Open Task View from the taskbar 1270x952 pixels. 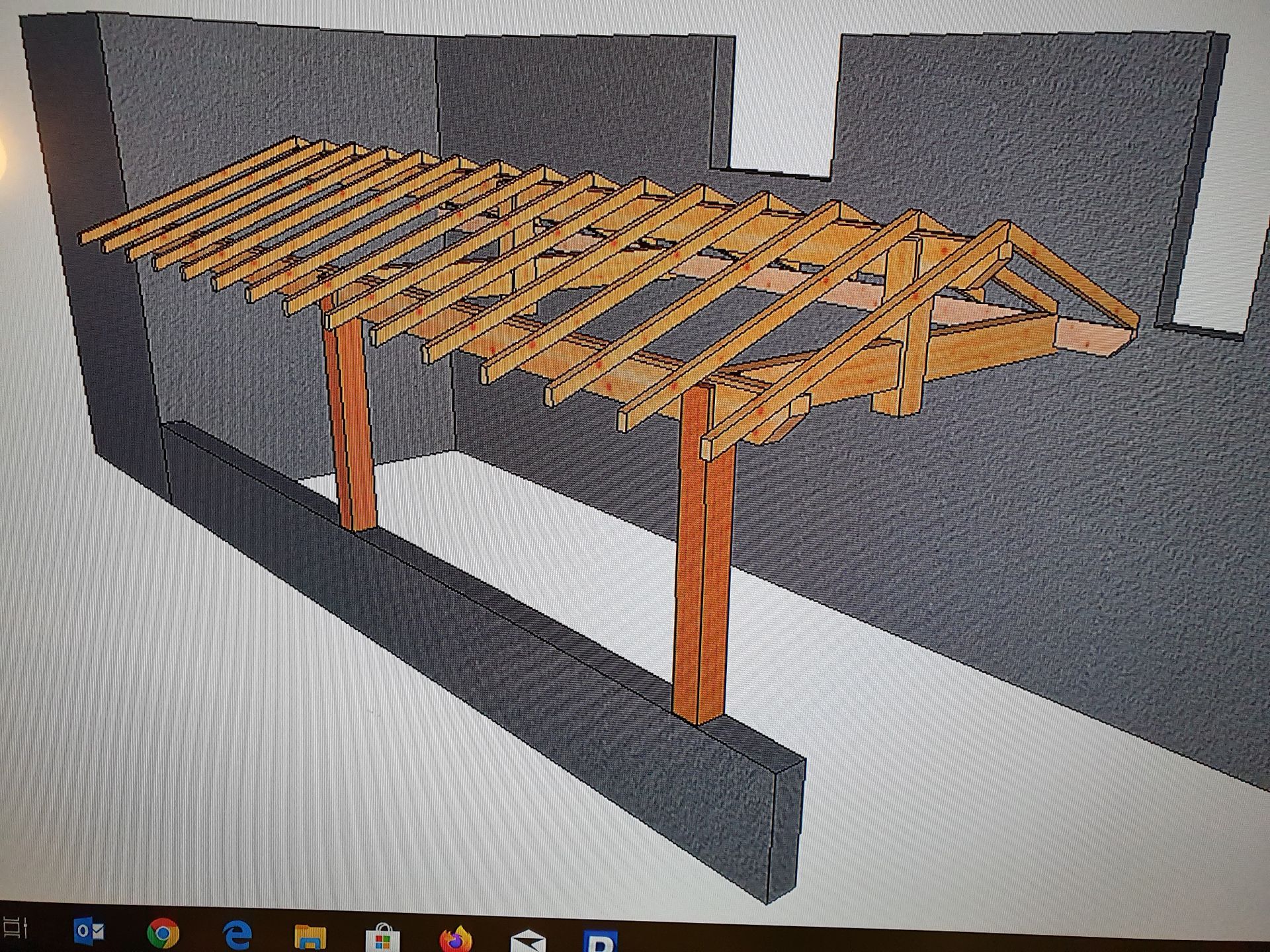click(x=15, y=928)
